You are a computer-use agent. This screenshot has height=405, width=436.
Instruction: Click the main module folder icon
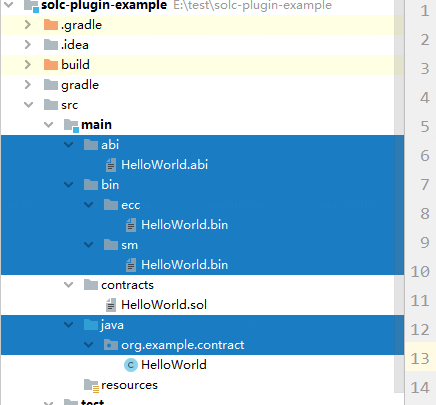pyautogui.click(x=71, y=125)
